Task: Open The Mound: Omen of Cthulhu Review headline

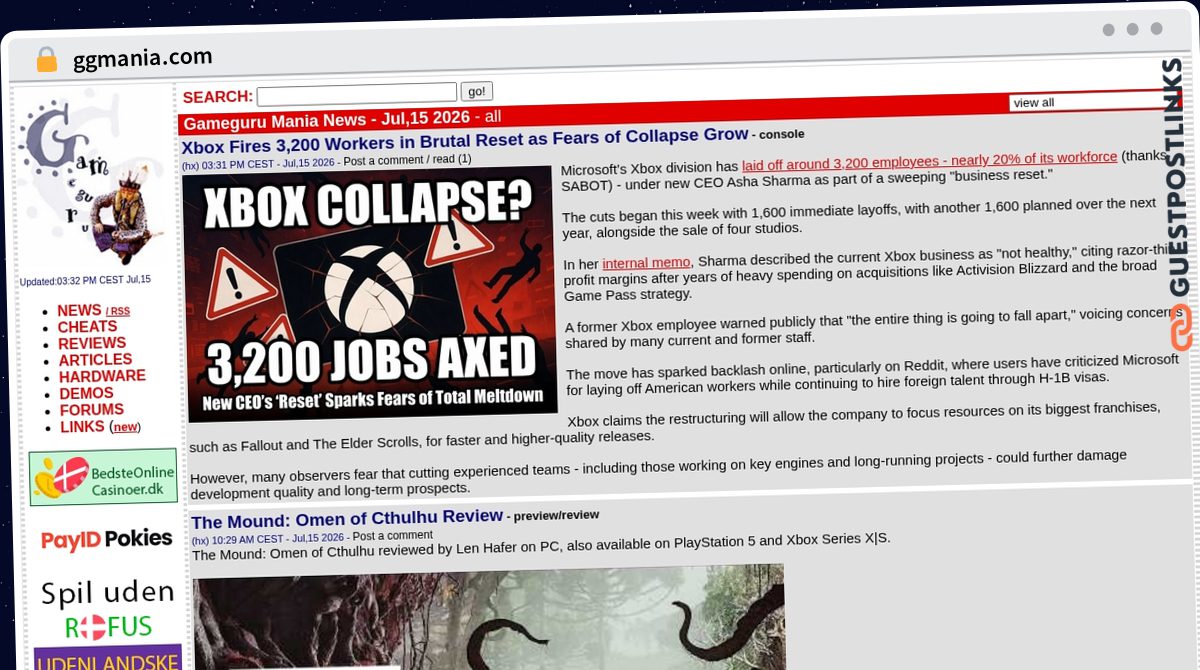Action: (347, 519)
